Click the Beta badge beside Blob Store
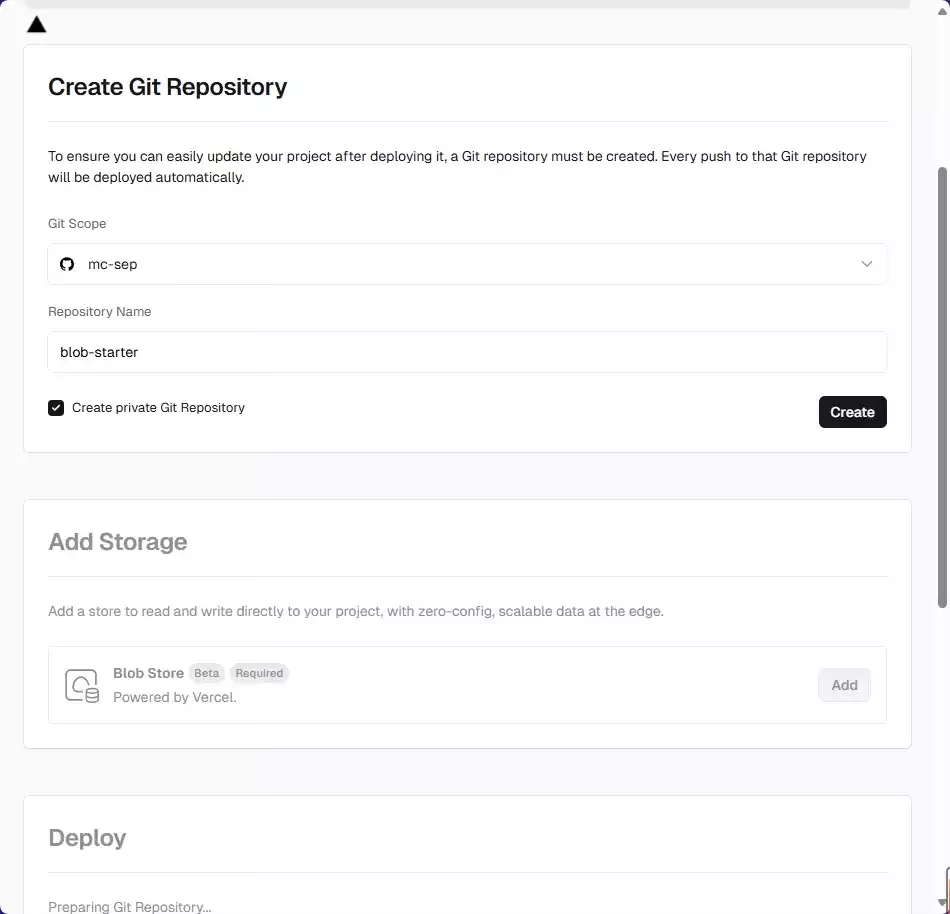Viewport: 950px width, 914px height. [x=207, y=673]
